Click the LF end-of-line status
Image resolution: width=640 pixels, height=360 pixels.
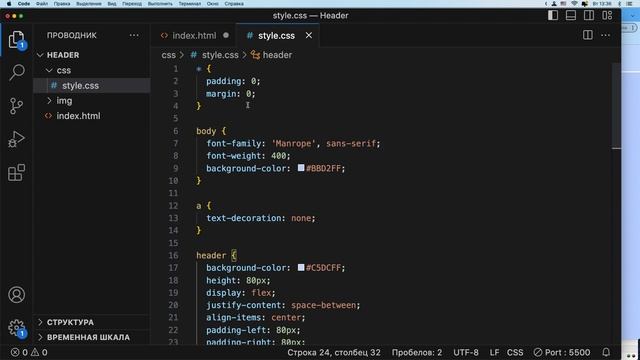[x=494, y=352]
